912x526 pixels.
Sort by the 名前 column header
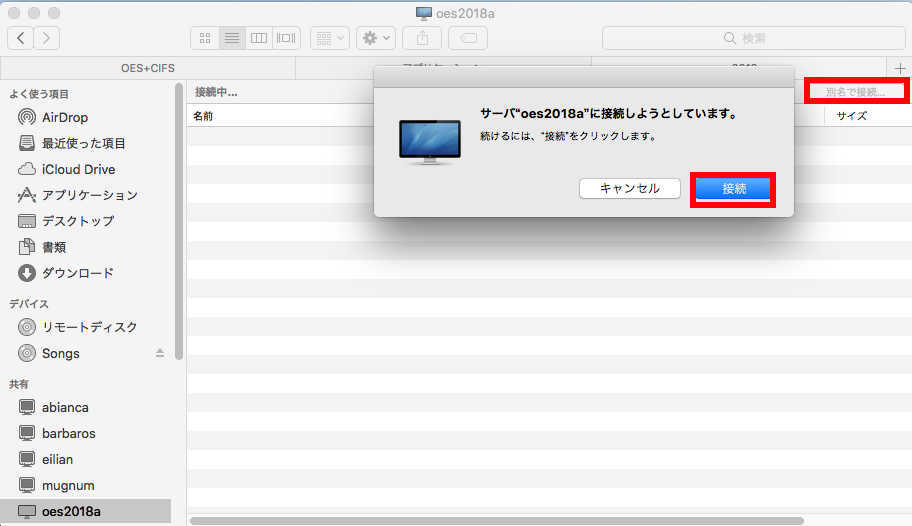203,116
